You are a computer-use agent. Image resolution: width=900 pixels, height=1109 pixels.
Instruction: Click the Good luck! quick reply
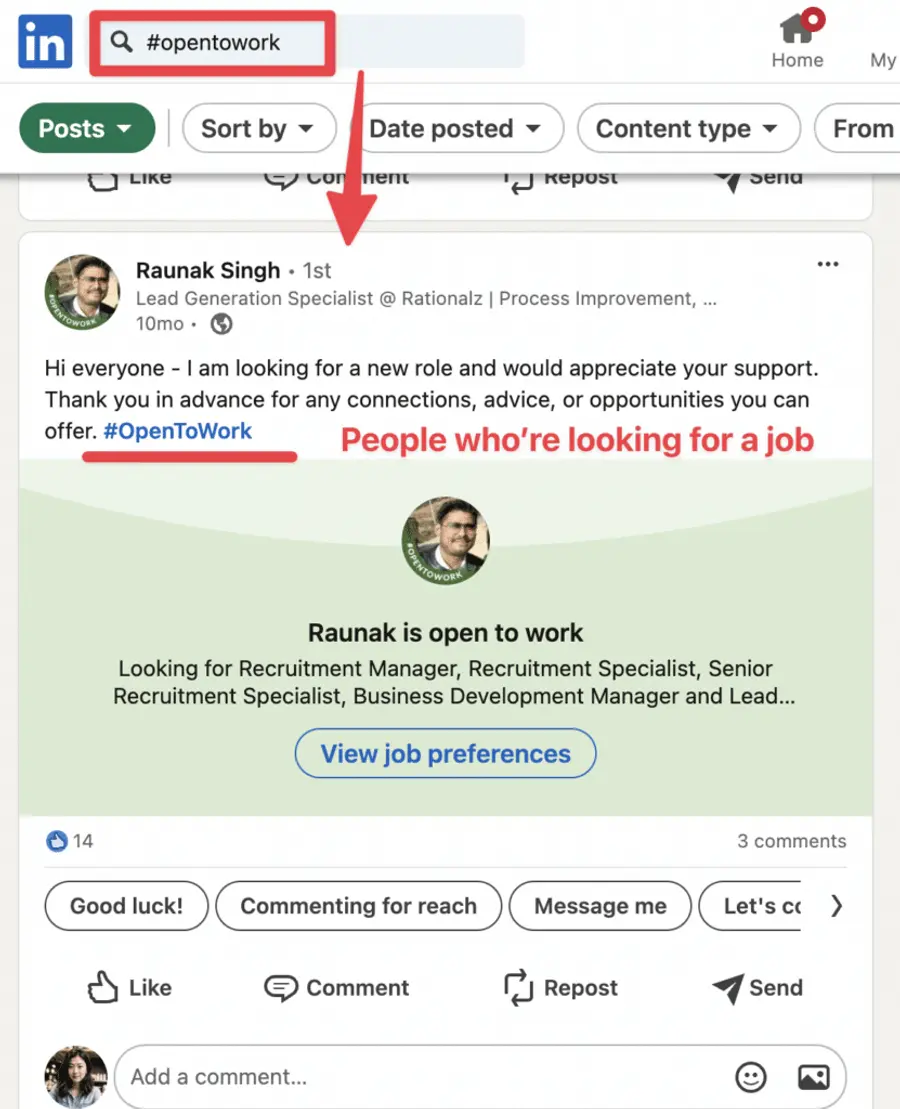point(126,906)
